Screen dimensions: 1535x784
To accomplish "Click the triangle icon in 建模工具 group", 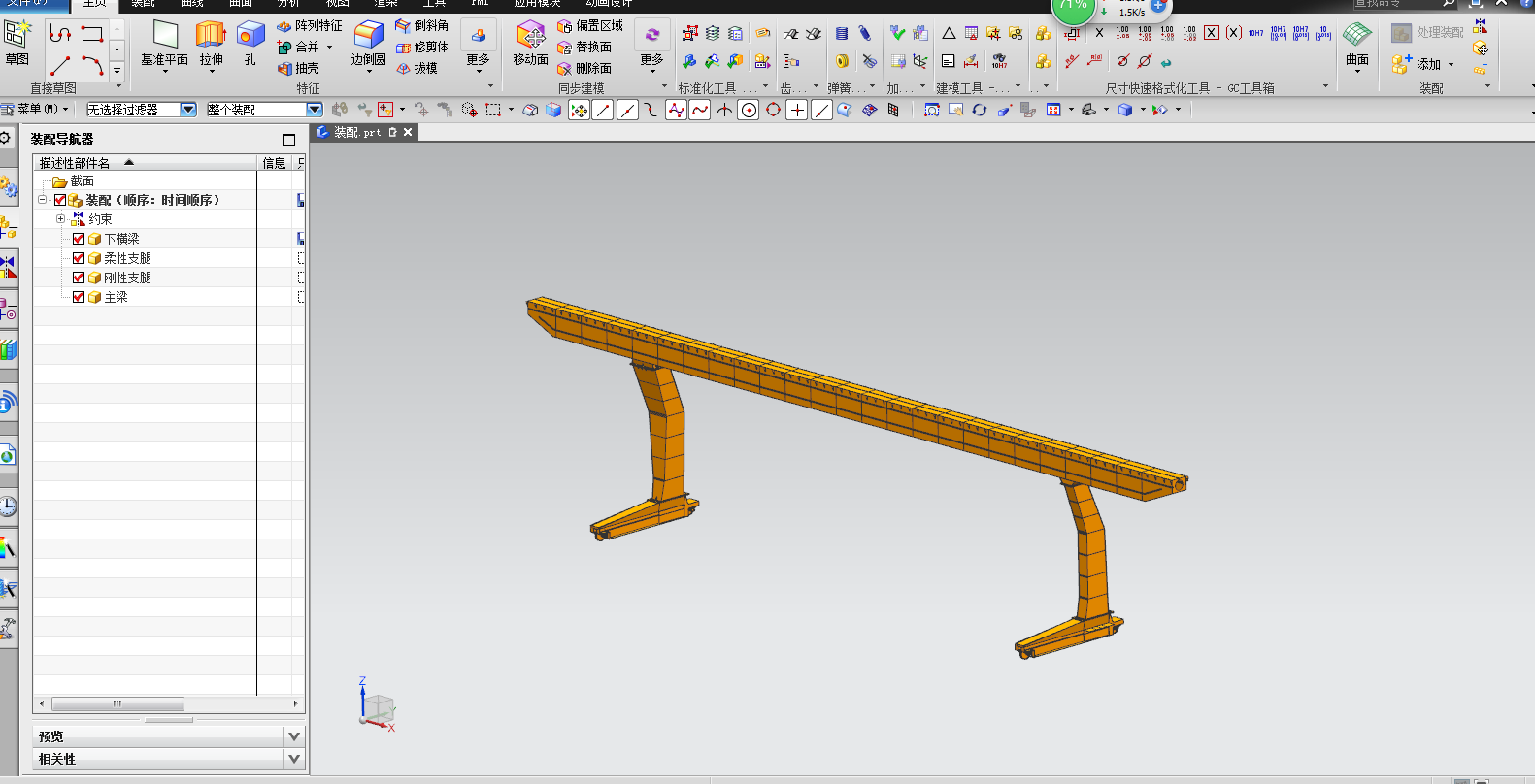I will 949,33.
